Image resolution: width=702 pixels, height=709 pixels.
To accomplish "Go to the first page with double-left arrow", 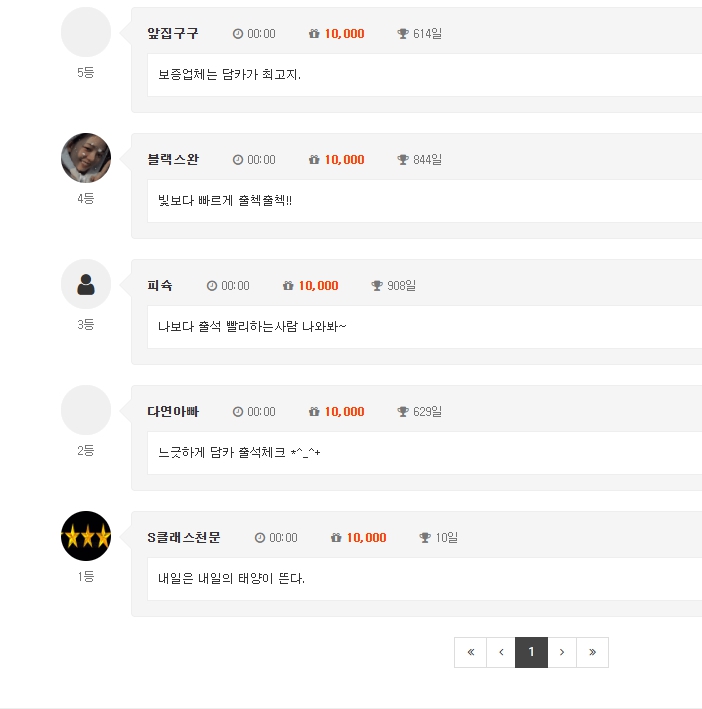I will tap(470, 652).
